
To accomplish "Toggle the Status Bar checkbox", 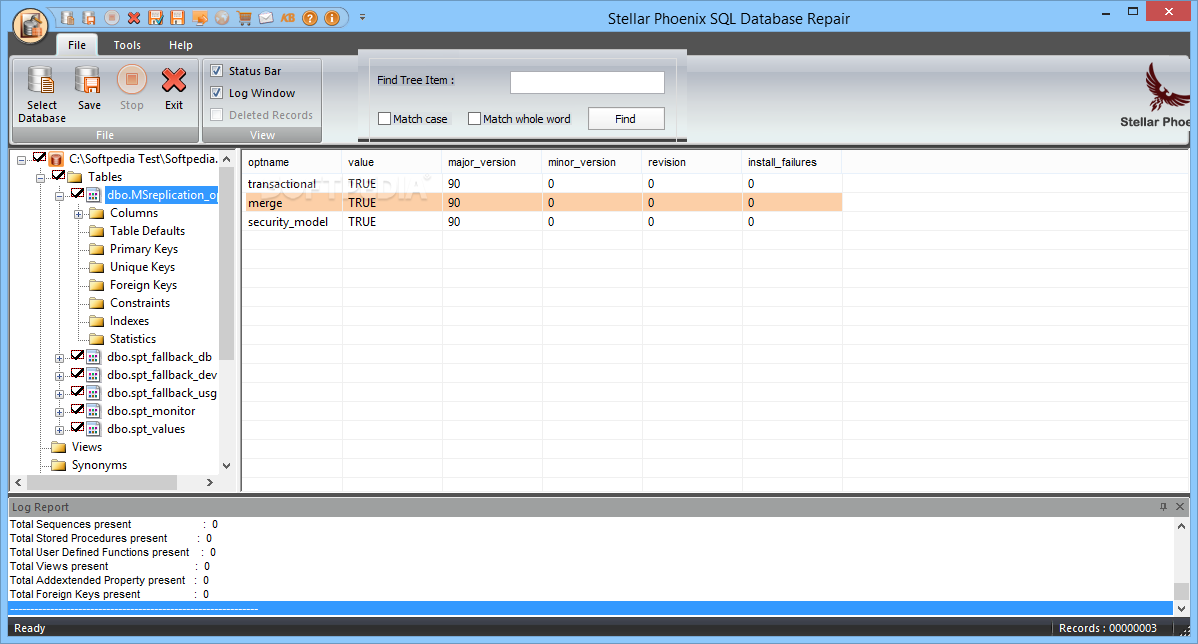I will pos(217,70).
